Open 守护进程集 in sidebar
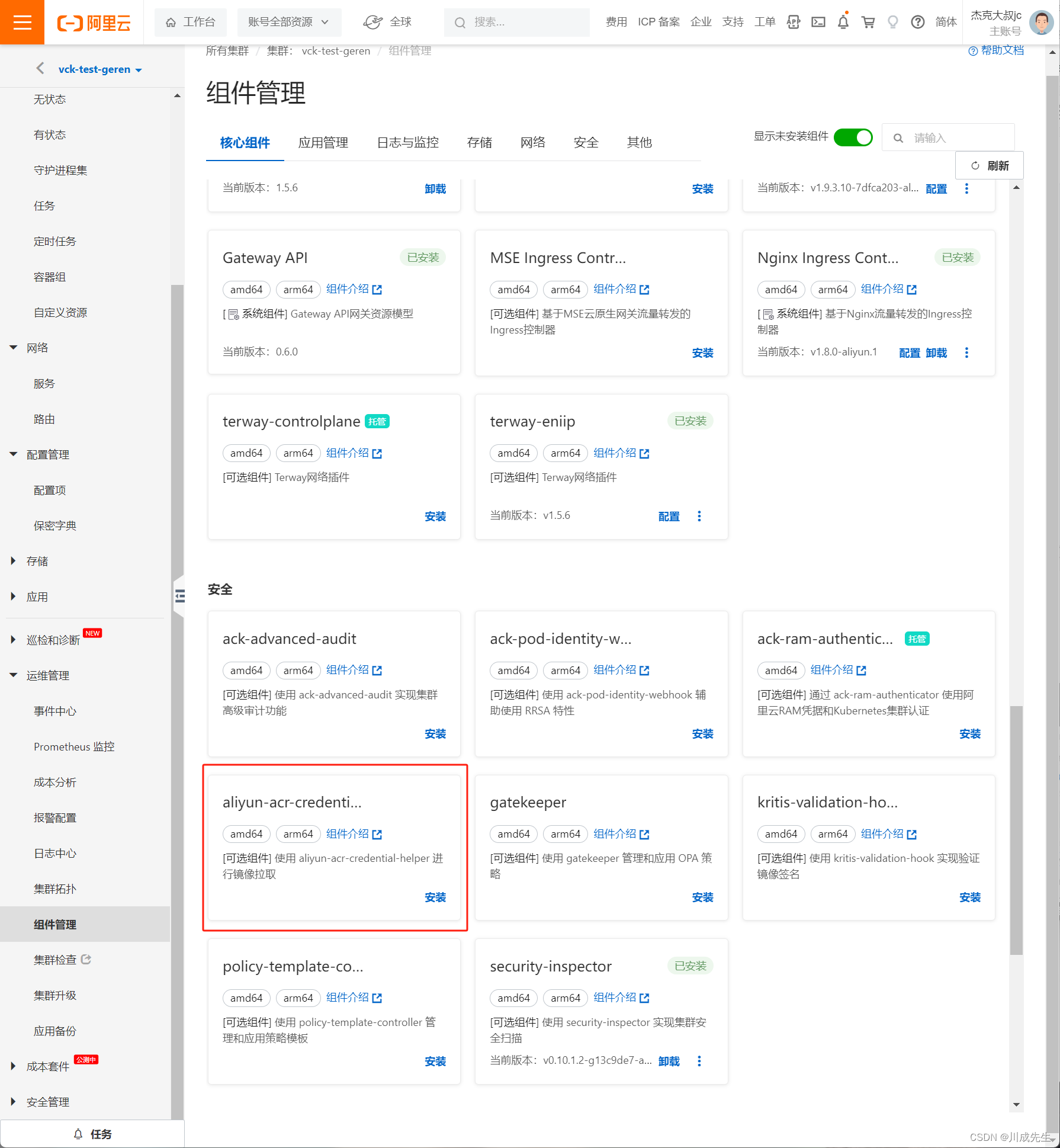Viewport: 1060px width, 1148px height. point(60,171)
